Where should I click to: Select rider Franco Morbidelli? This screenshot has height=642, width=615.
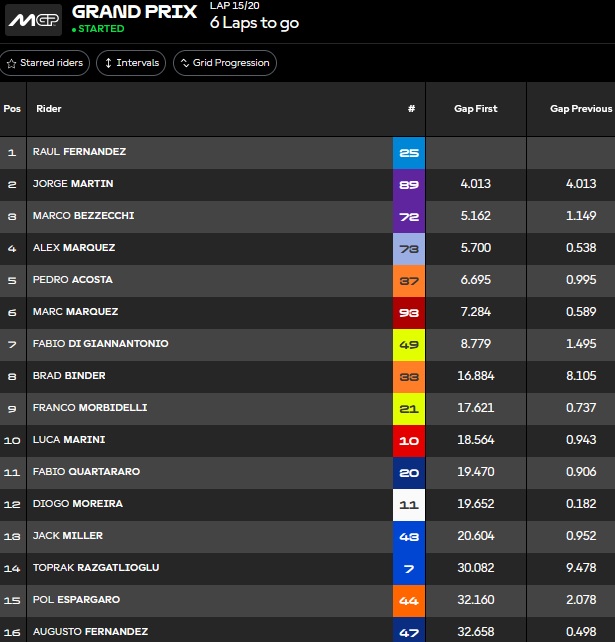(90, 407)
